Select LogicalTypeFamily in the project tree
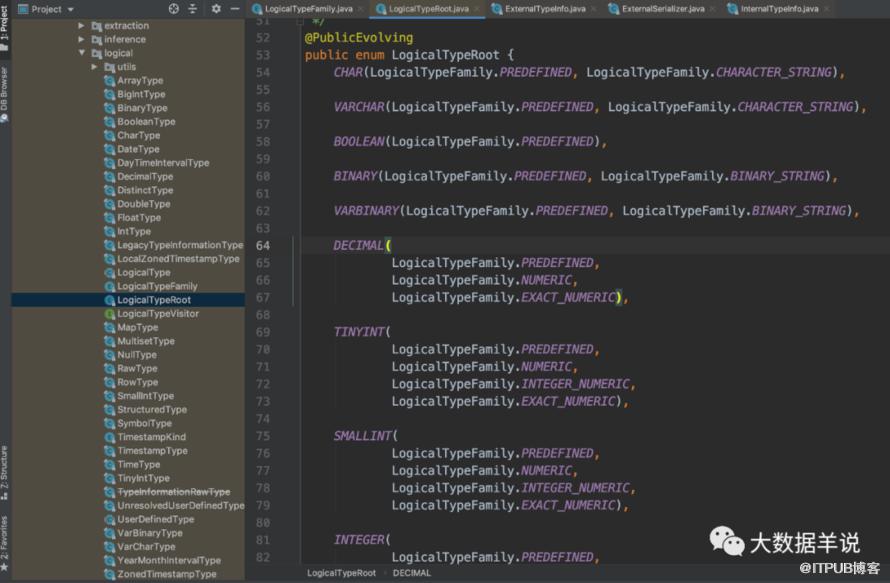This screenshot has width=890, height=583. pyautogui.click(x=157, y=286)
